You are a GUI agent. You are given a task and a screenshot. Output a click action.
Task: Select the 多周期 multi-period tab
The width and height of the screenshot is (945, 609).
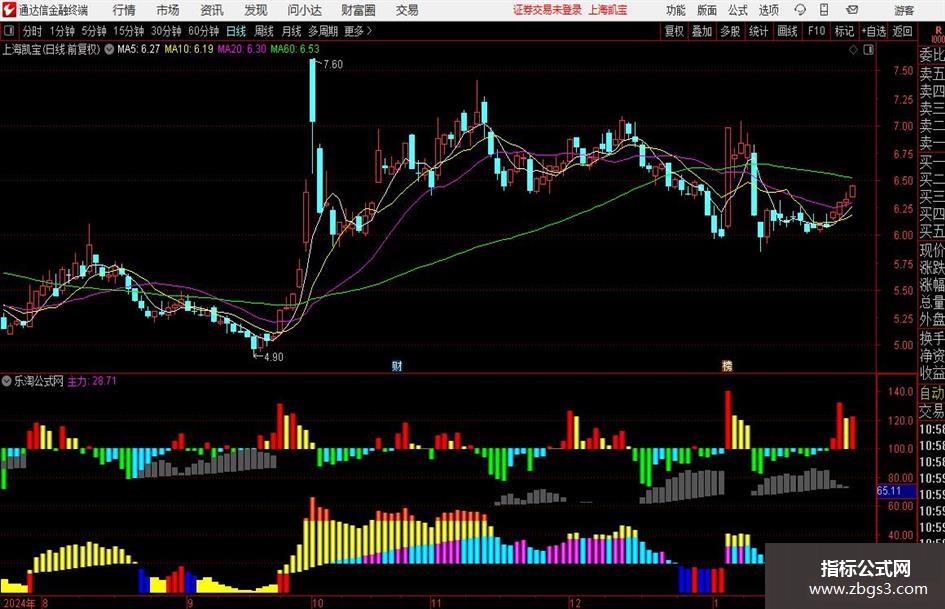323,31
